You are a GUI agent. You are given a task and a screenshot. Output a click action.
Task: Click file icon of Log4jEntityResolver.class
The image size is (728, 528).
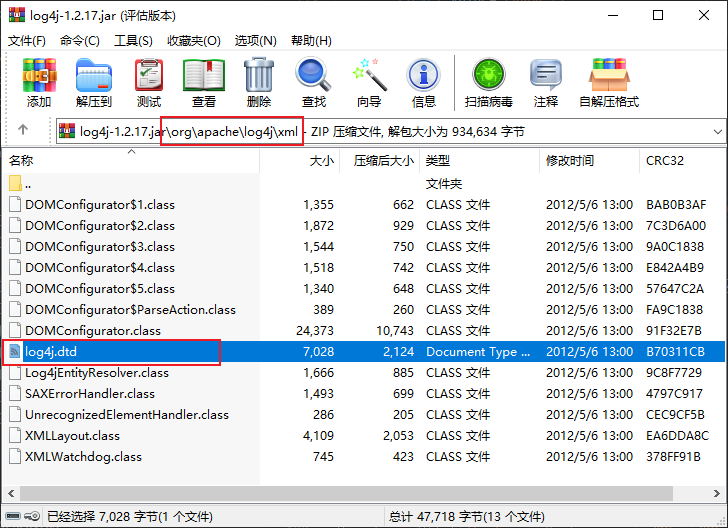[x=15, y=372]
